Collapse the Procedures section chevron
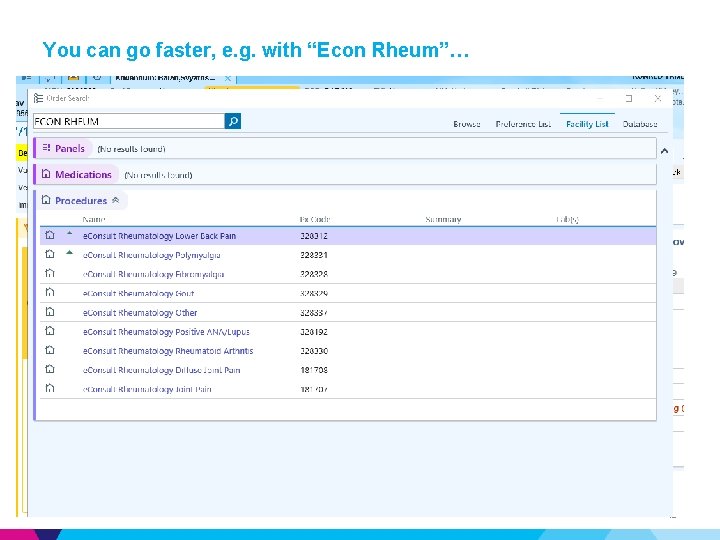 coord(116,200)
